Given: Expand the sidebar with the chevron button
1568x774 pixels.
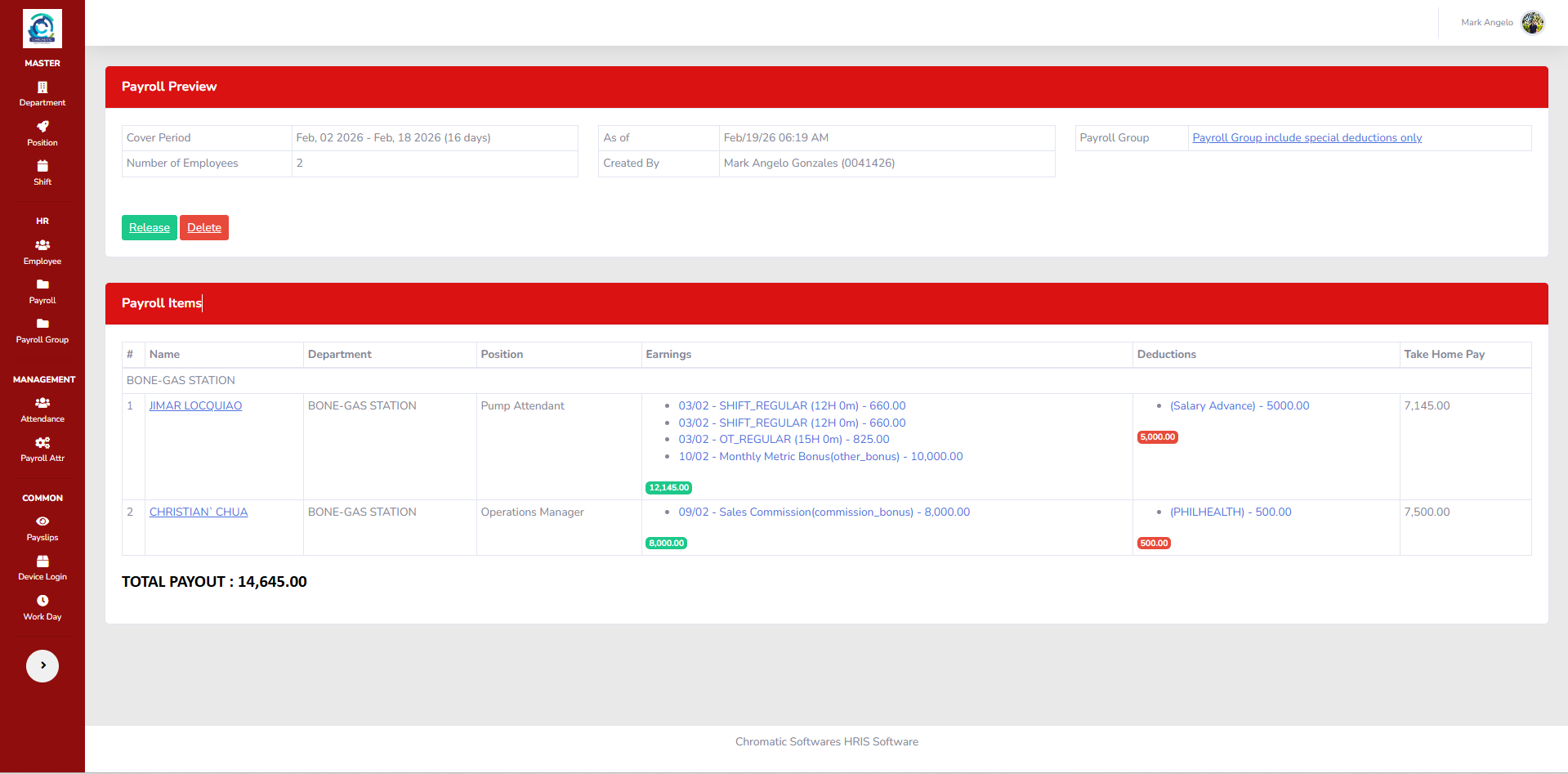Looking at the screenshot, I should coord(42,665).
